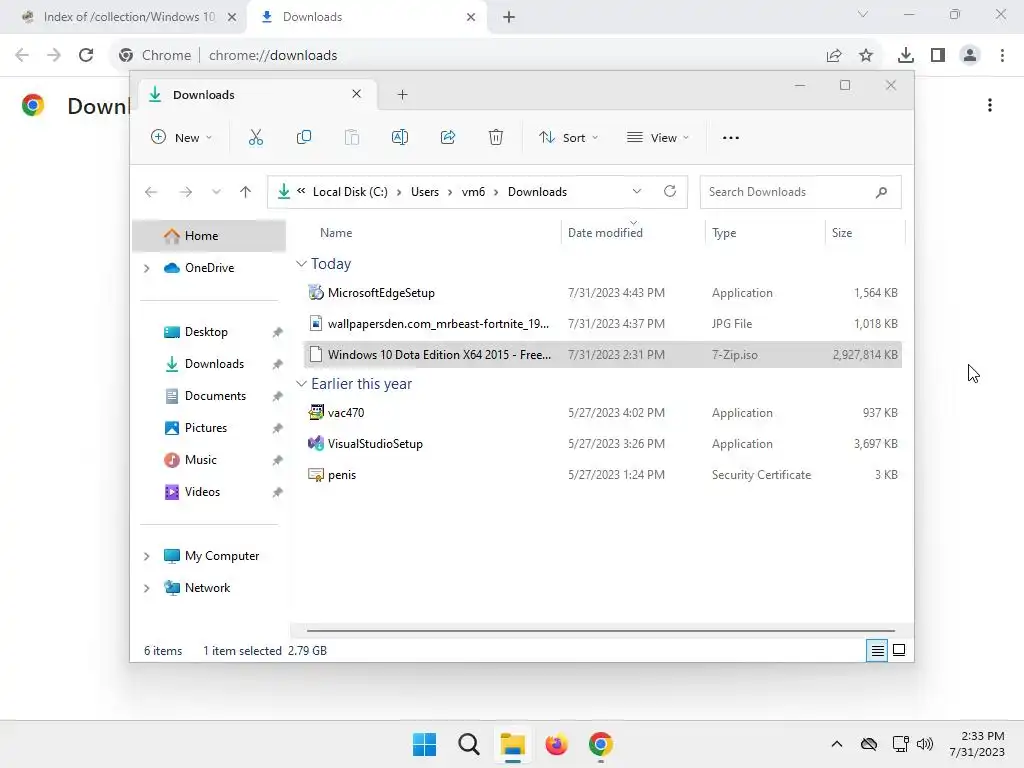
Task: Open the Chrome profile avatar
Action: click(x=970, y=56)
